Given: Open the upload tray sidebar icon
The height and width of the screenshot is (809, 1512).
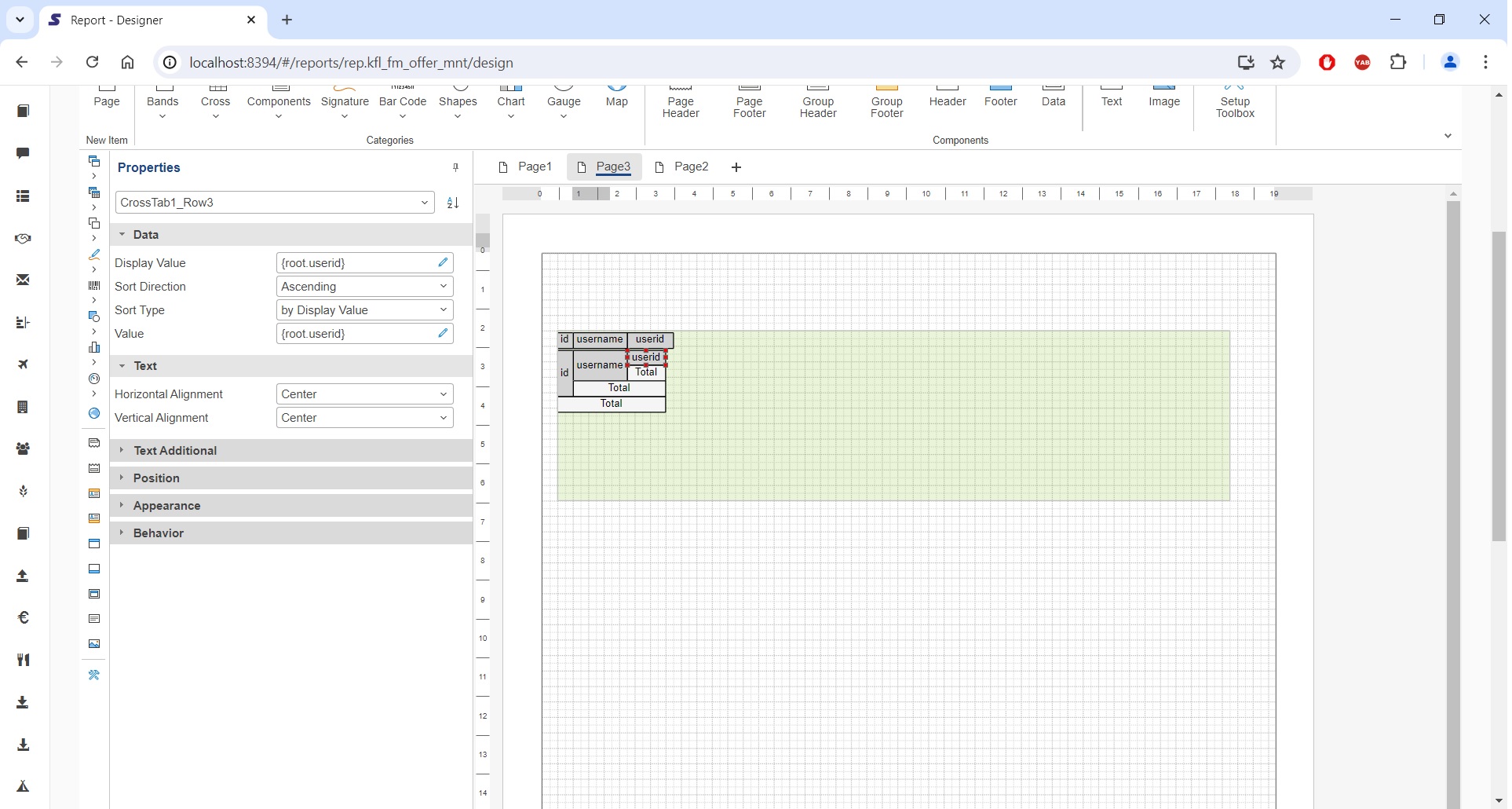Looking at the screenshot, I should pyautogui.click(x=23, y=576).
